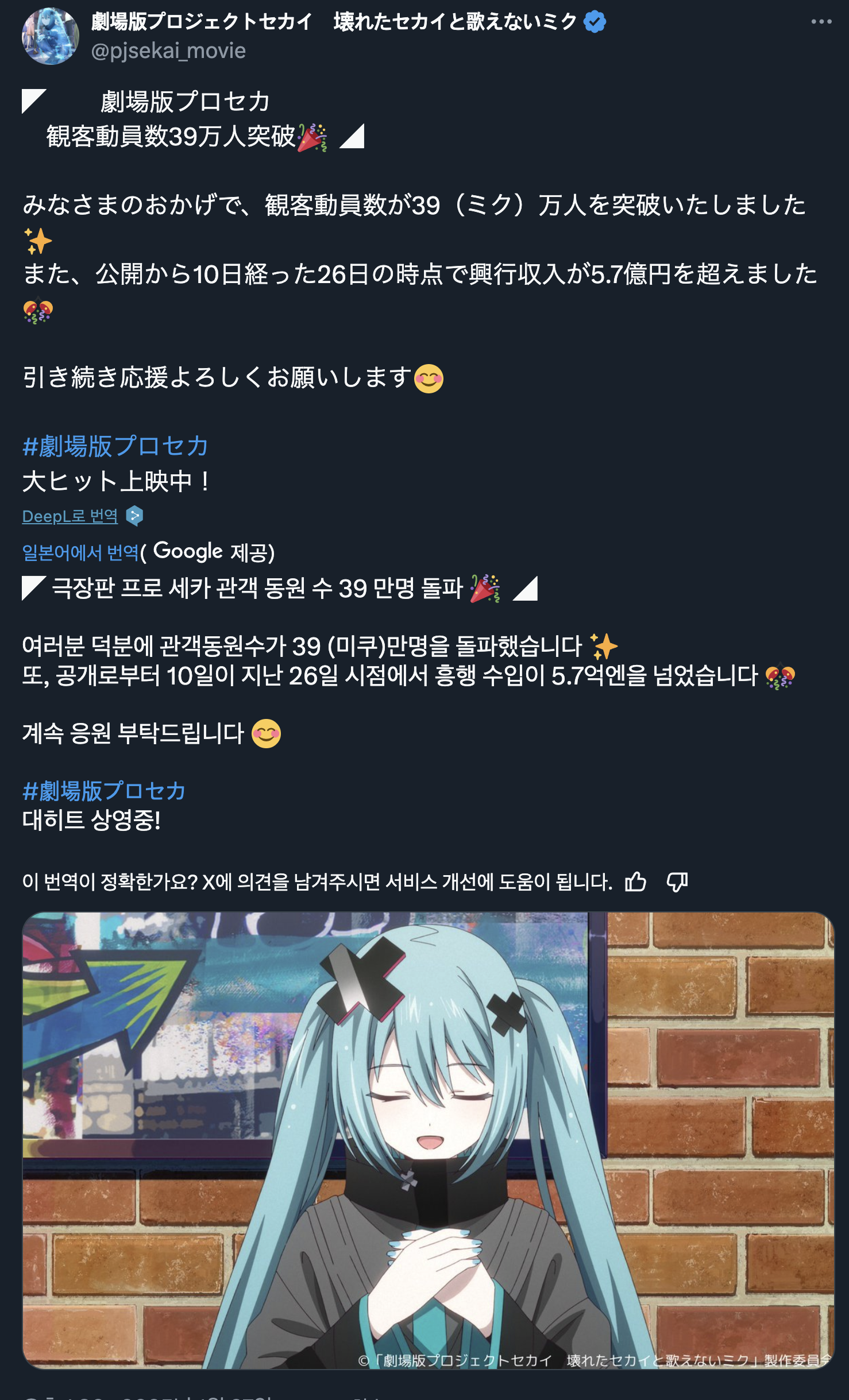This screenshot has width=849, height=1400.
Task: Click sparkles emoji in Korean translation
Action: [x=604, y=646]
